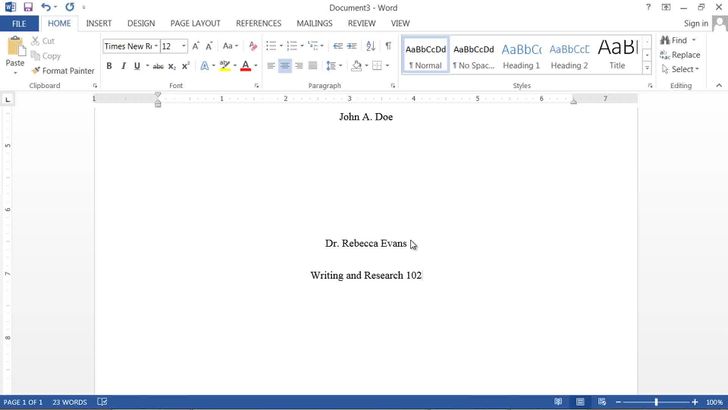
Task: Justify the paragraph text
Action: click(313, 66)
